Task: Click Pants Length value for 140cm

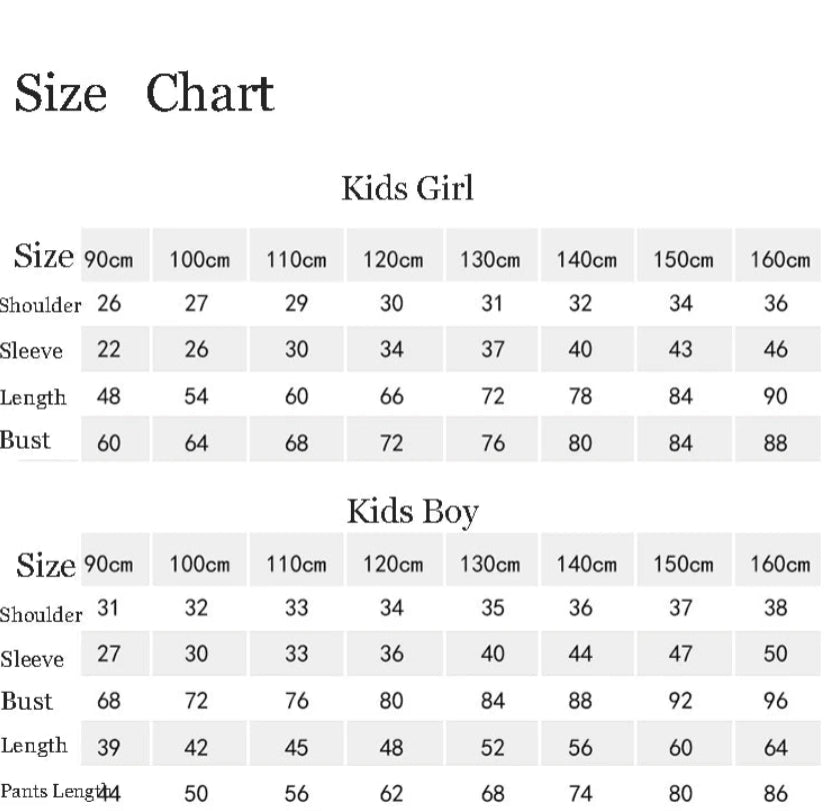Action: point(580,794)
